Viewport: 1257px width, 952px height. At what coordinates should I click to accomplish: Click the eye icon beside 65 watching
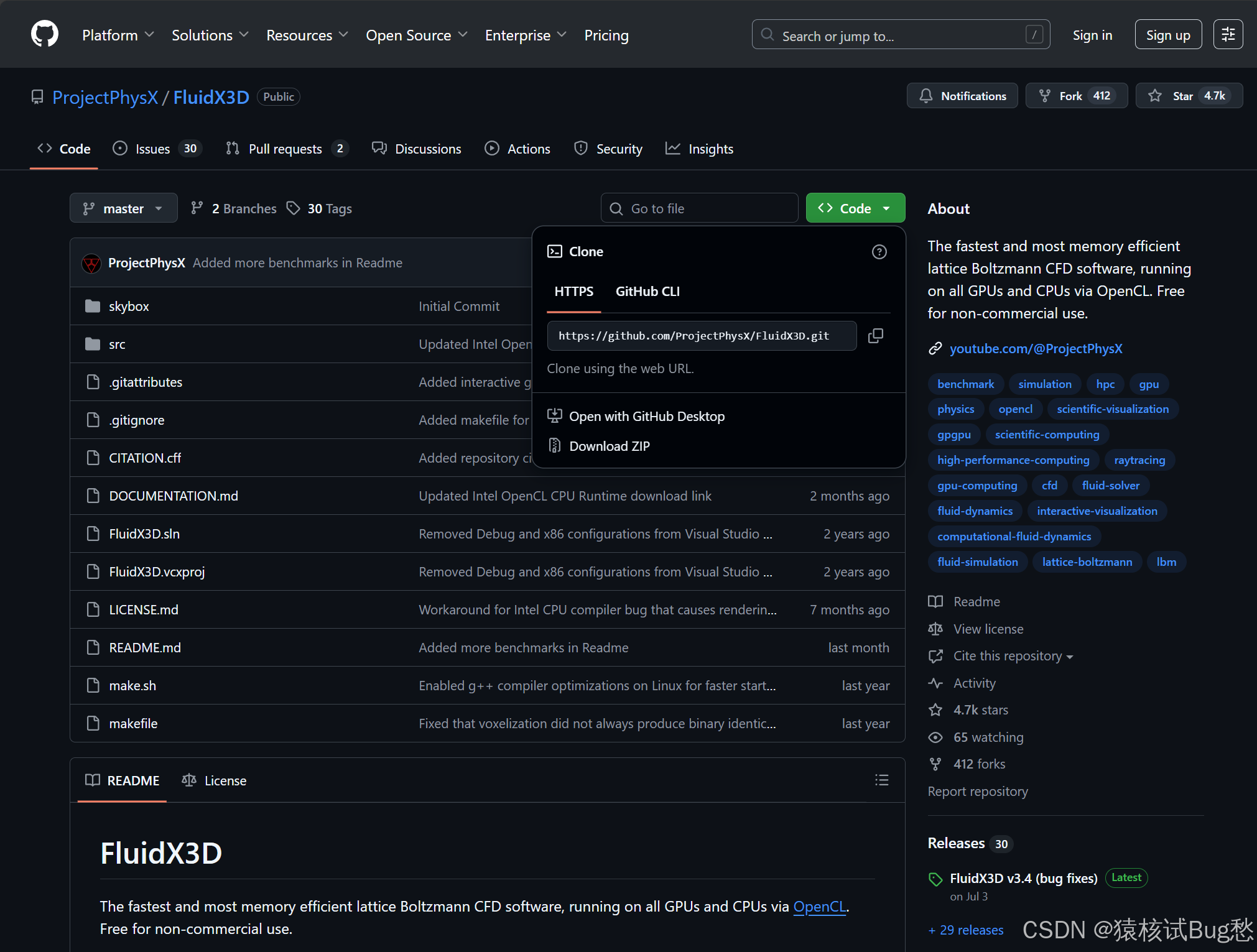pyautogui.click(x=935, y=737)
